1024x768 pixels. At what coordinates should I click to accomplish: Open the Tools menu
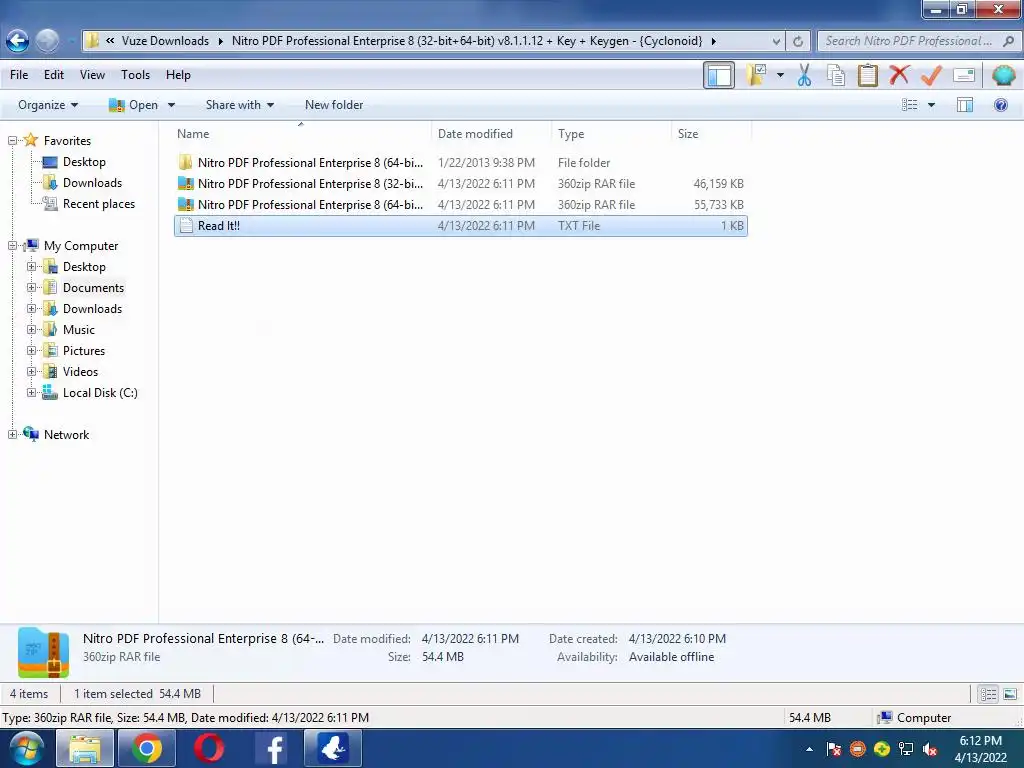coord(135,75)
